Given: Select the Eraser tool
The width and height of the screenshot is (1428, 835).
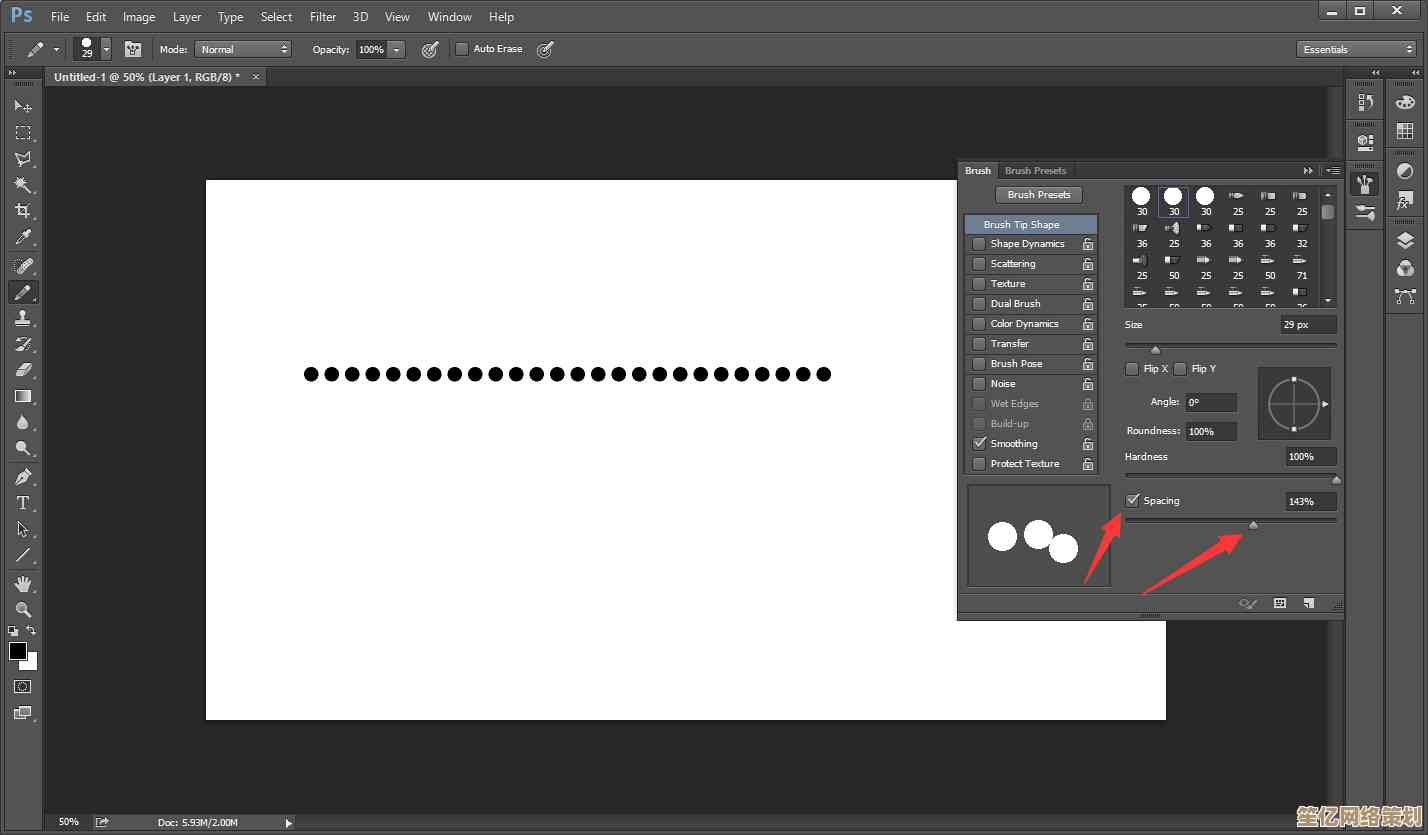Looking at the screenshot, I should pyautogui.click(x=22, y=370).
